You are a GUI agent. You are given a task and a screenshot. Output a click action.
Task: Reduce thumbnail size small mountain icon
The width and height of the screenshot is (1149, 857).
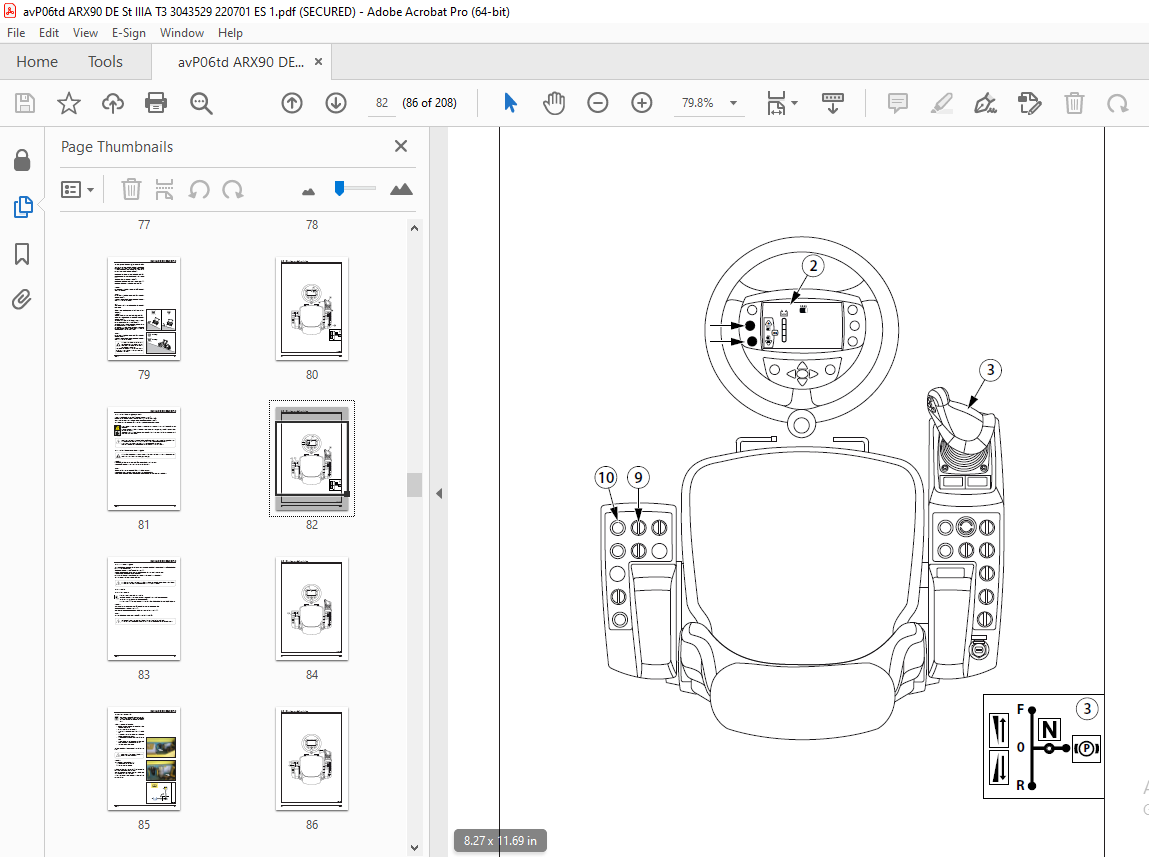click(309, 192)
